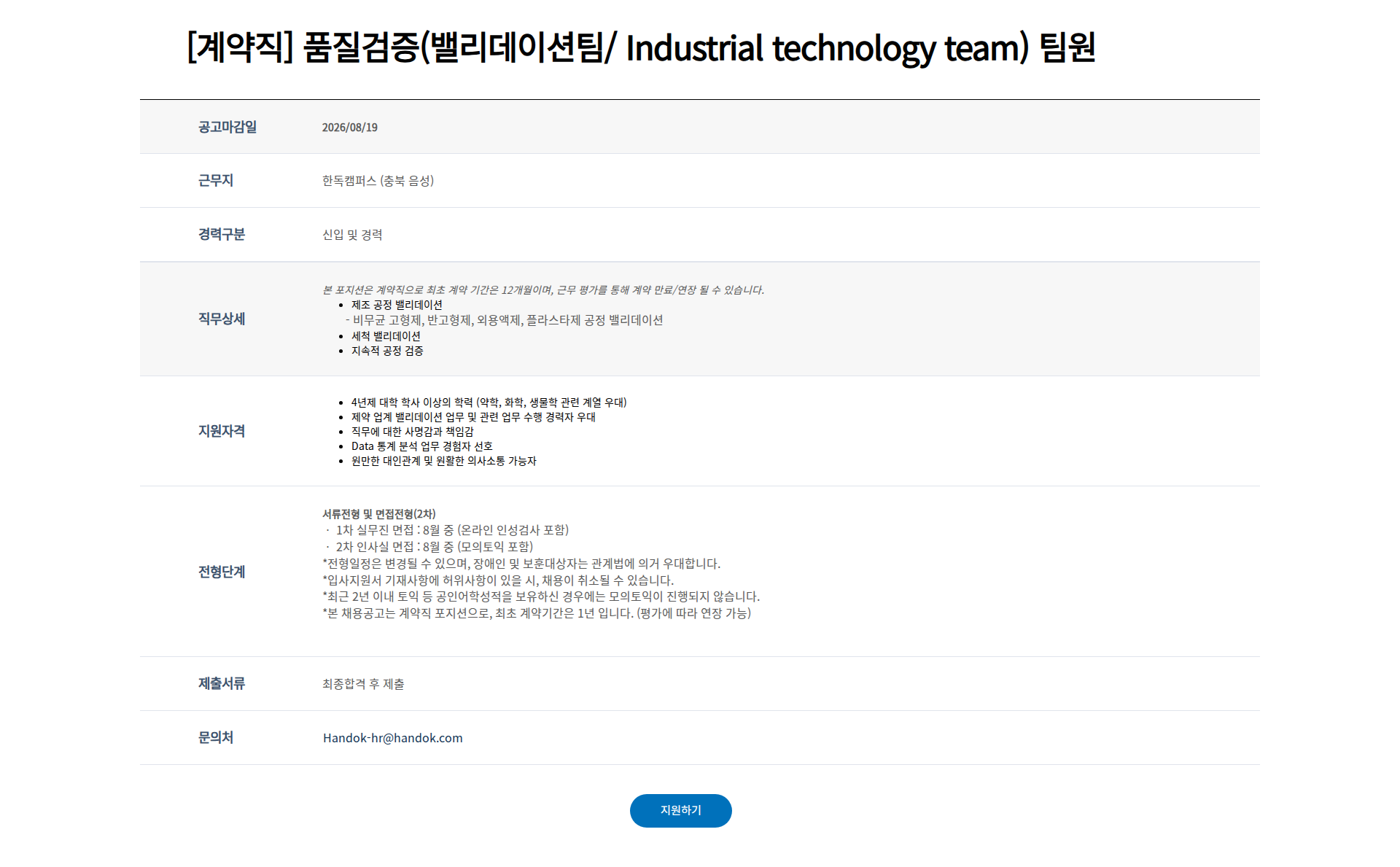Select the 공고마감일 row label
The image size is (1400, 867).
(227, 127)
